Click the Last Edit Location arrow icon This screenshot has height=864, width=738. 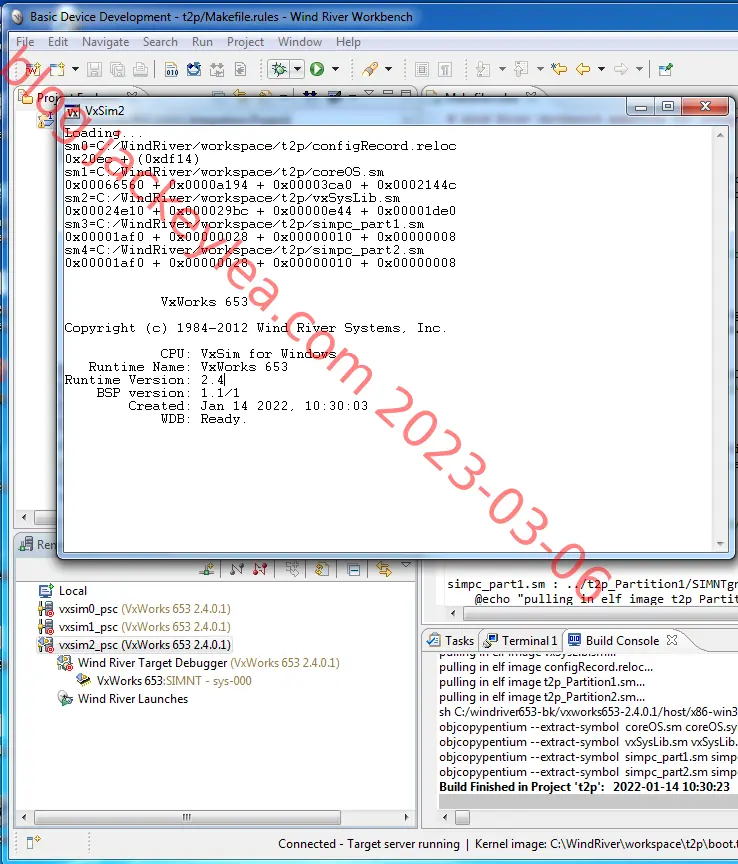point(559,69)
